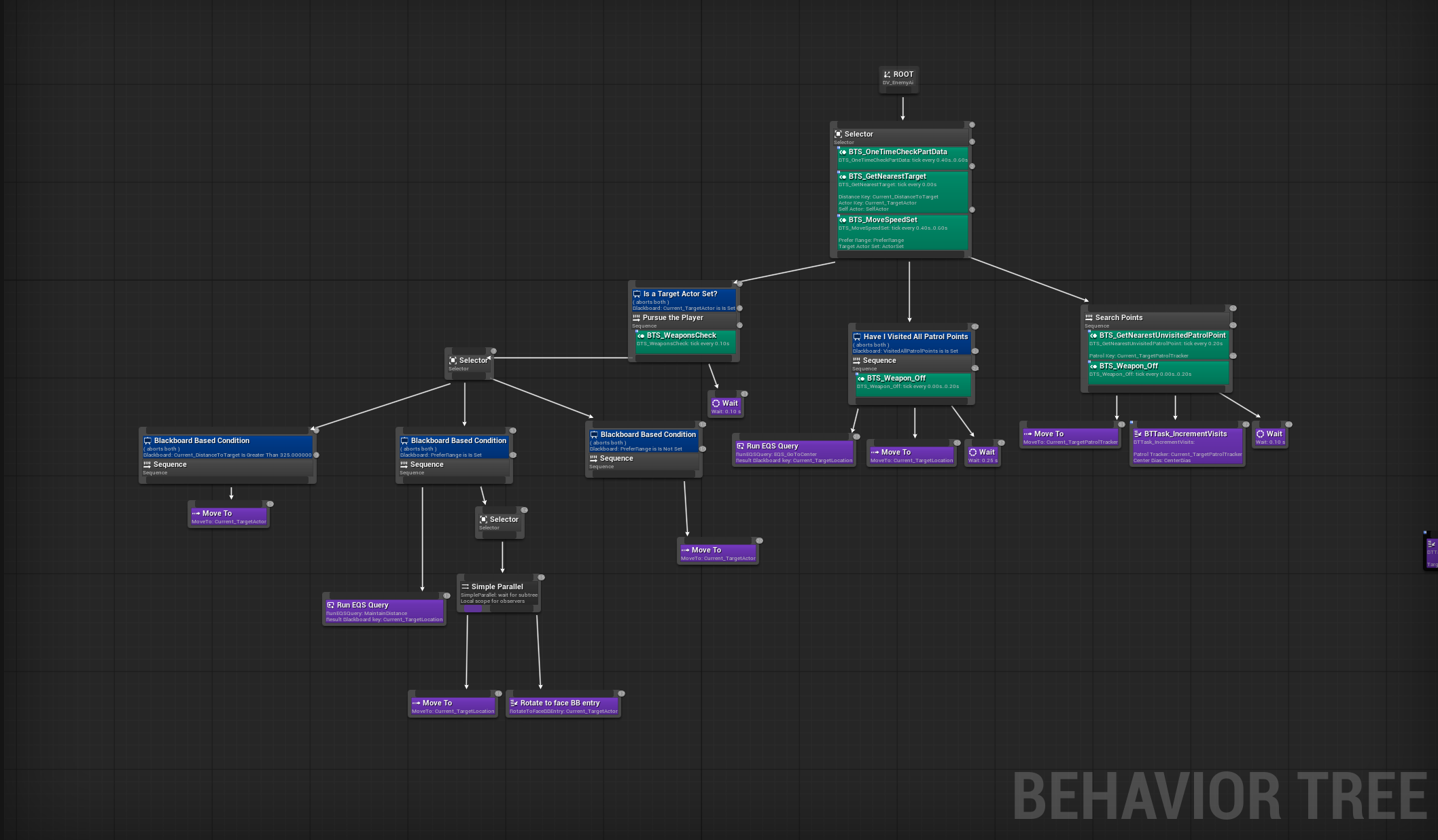1438x840 pixels.
Task: Select Move To Current_TargetPatrolTracker node
Action: pyautogui.click(x=1070, y=437)
